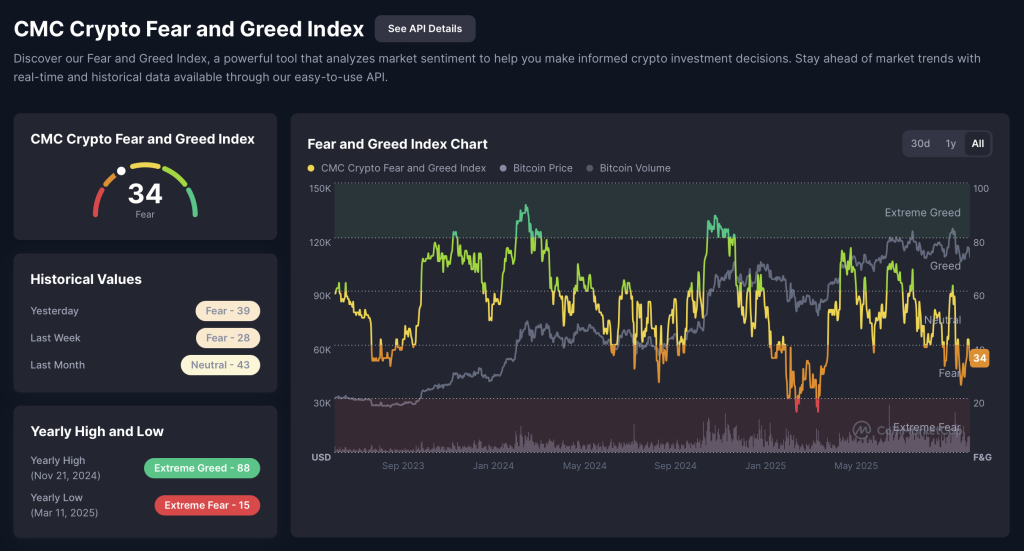Switch chart range to 30d
This screenshot has height=551, width=1024.
click(920, 144)
